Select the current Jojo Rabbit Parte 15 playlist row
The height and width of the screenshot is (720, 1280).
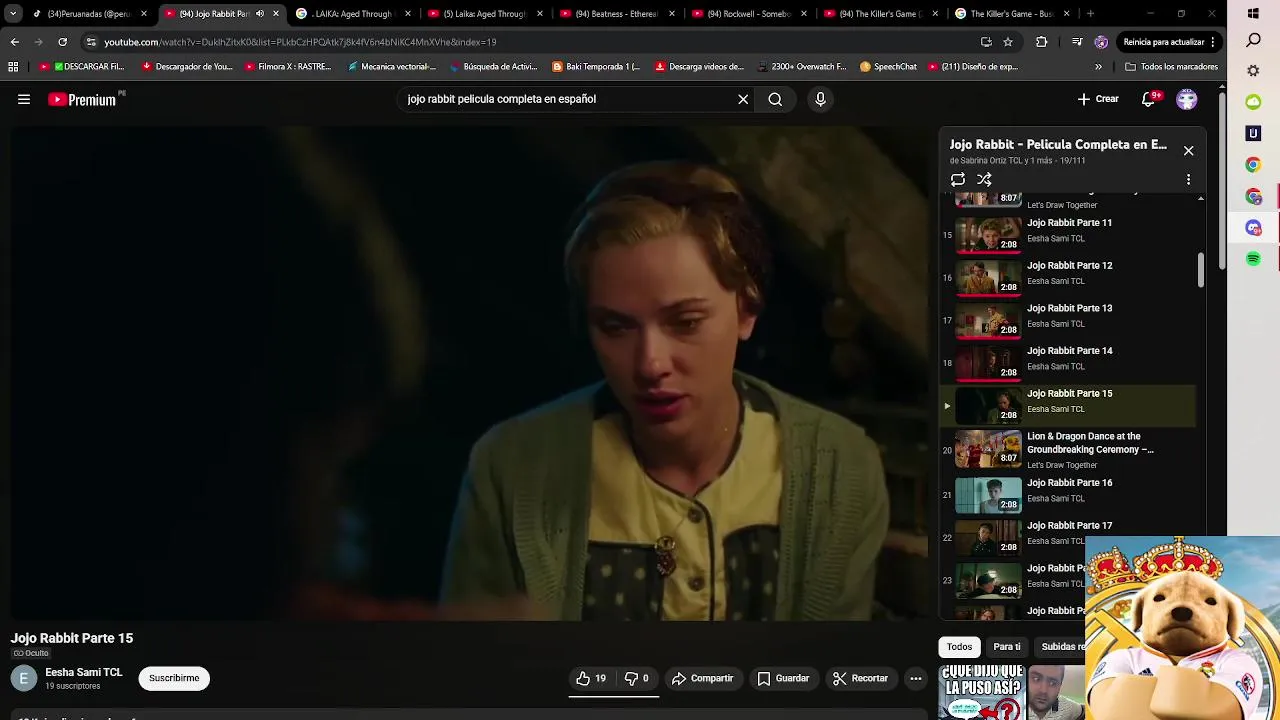click(1068, 405)
